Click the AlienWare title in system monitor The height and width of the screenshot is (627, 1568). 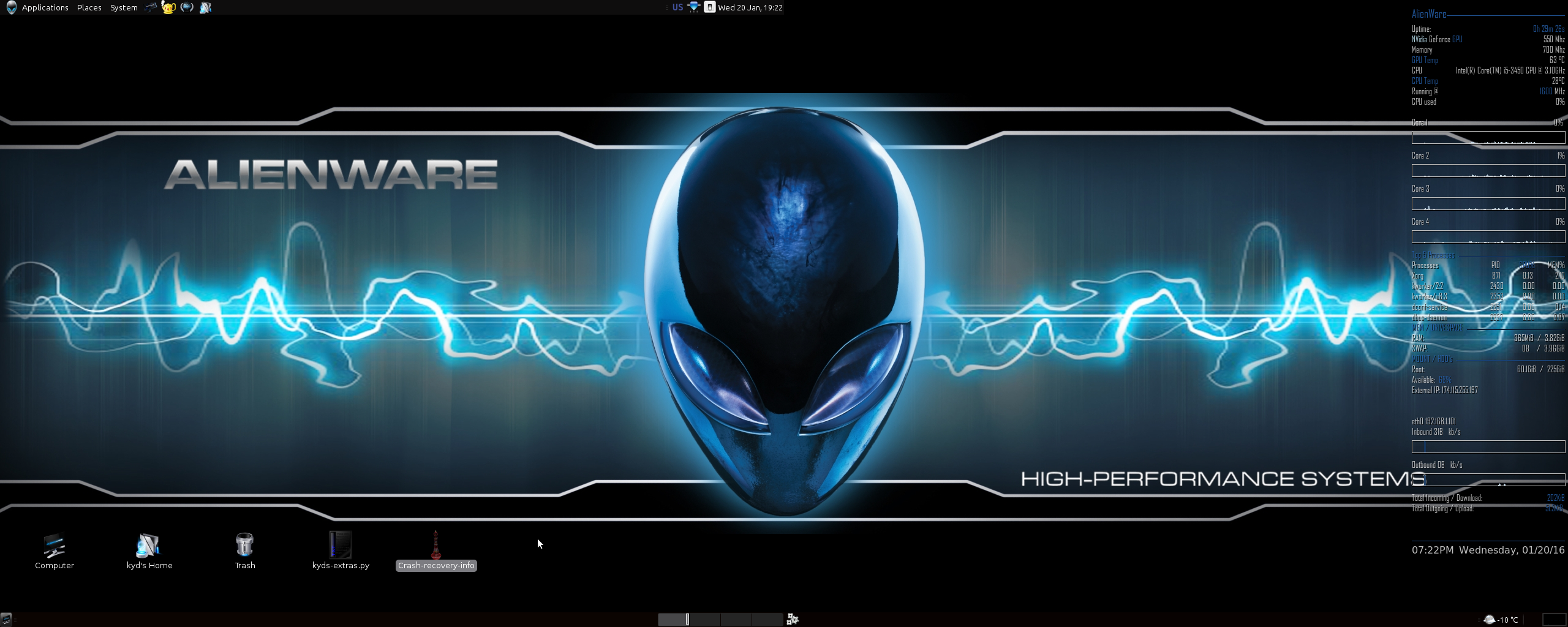[x=1429, y=14]
